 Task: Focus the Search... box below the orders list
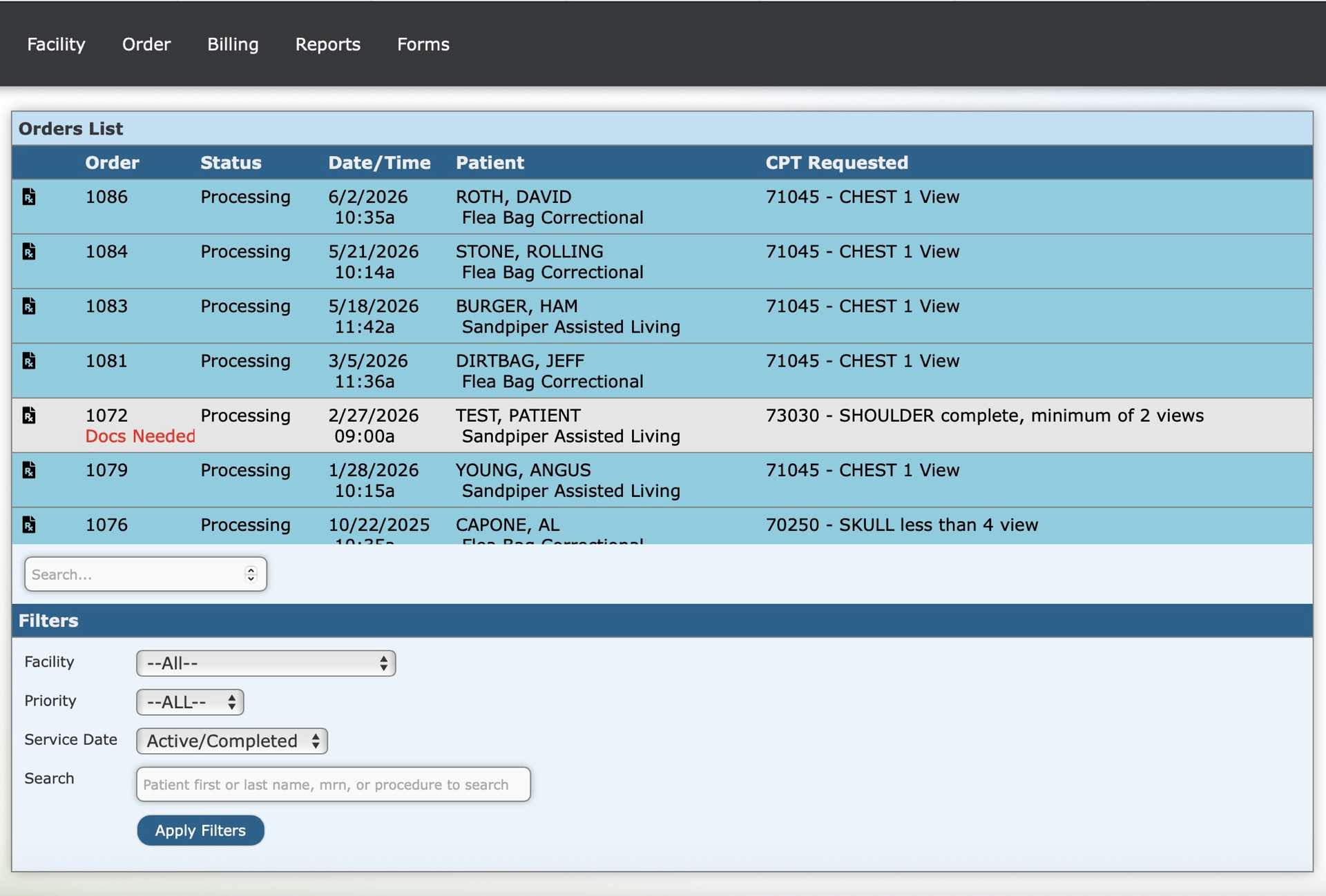[146, 574]
